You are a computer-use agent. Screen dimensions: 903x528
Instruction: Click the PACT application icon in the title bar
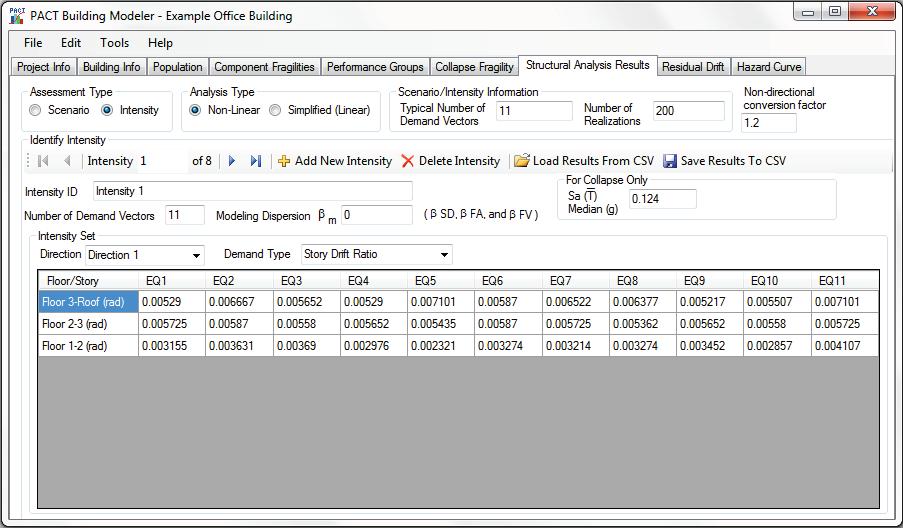[17, 16]
